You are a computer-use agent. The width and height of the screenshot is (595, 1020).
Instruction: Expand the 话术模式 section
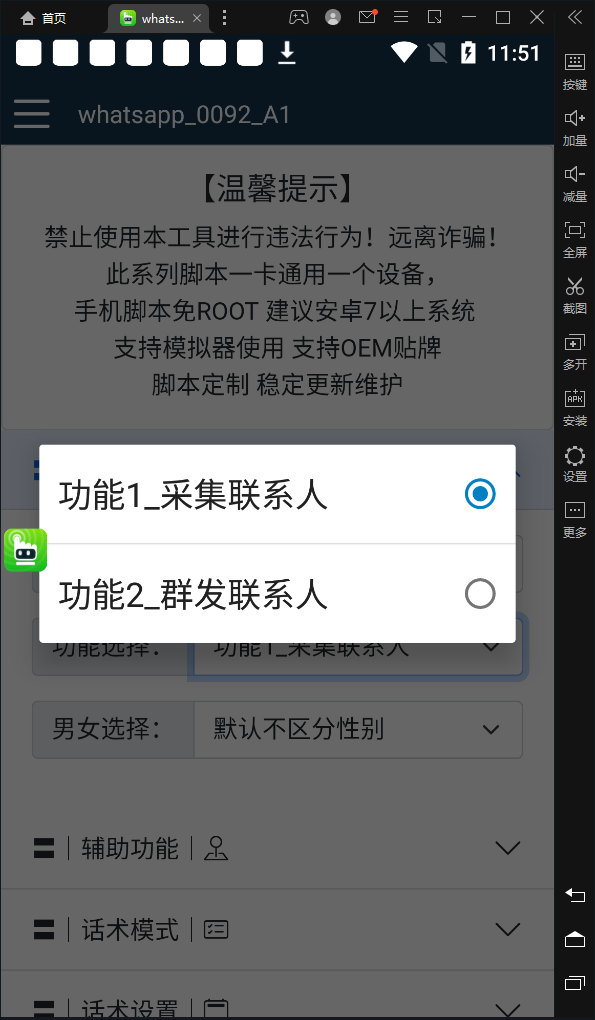[278, 930]
